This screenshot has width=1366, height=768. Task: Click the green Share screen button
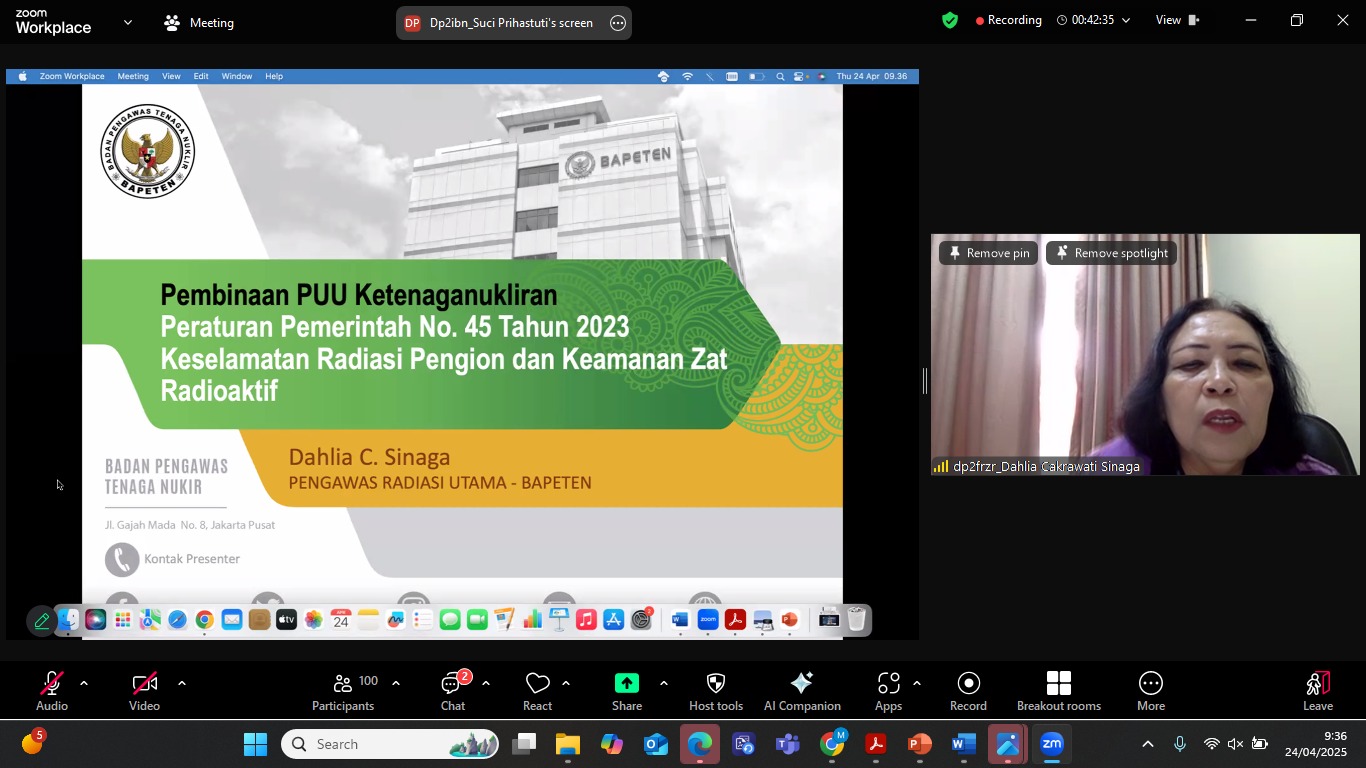click(627, 683)
